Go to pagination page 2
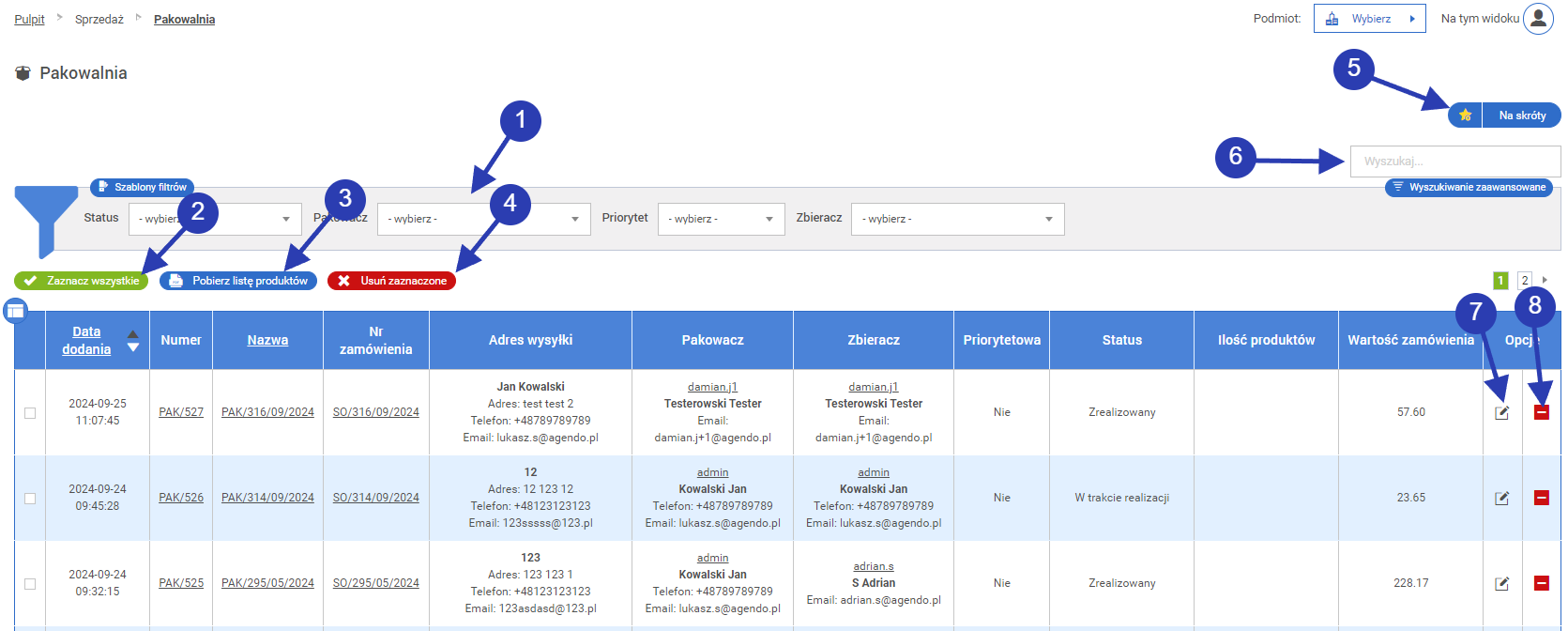 (1525, 281)
